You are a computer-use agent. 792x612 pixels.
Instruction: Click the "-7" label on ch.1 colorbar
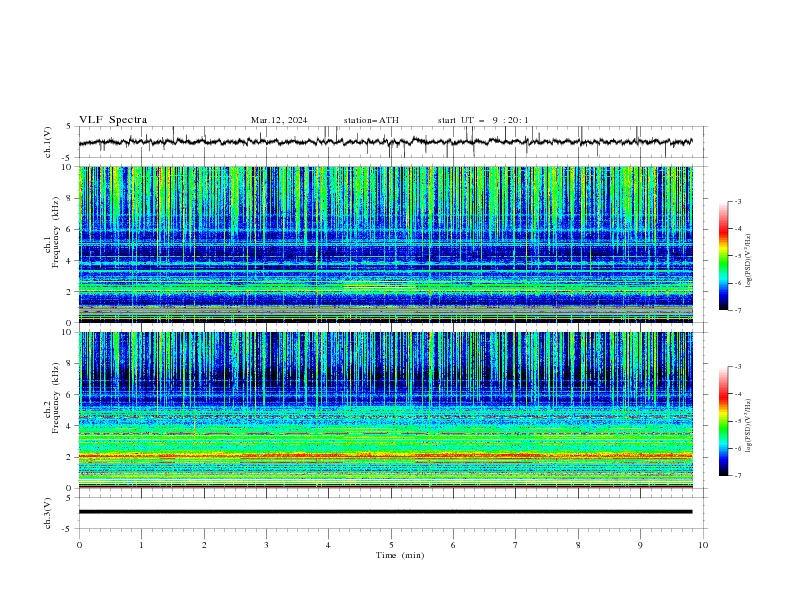point(737,311)
